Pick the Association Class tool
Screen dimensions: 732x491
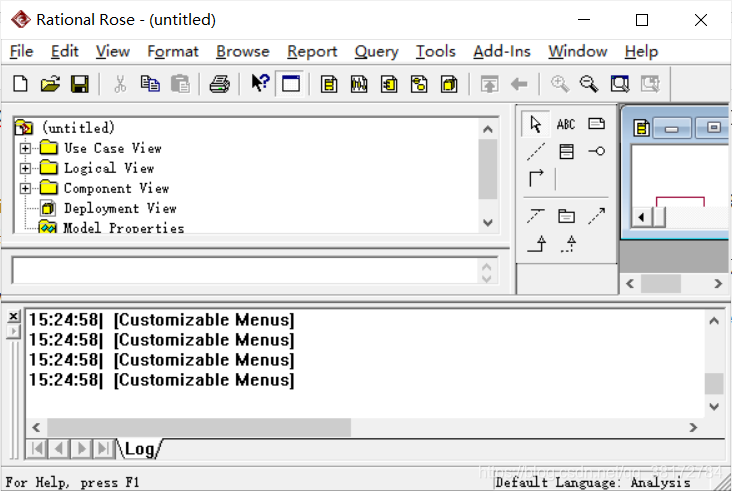tap(535, 216)
